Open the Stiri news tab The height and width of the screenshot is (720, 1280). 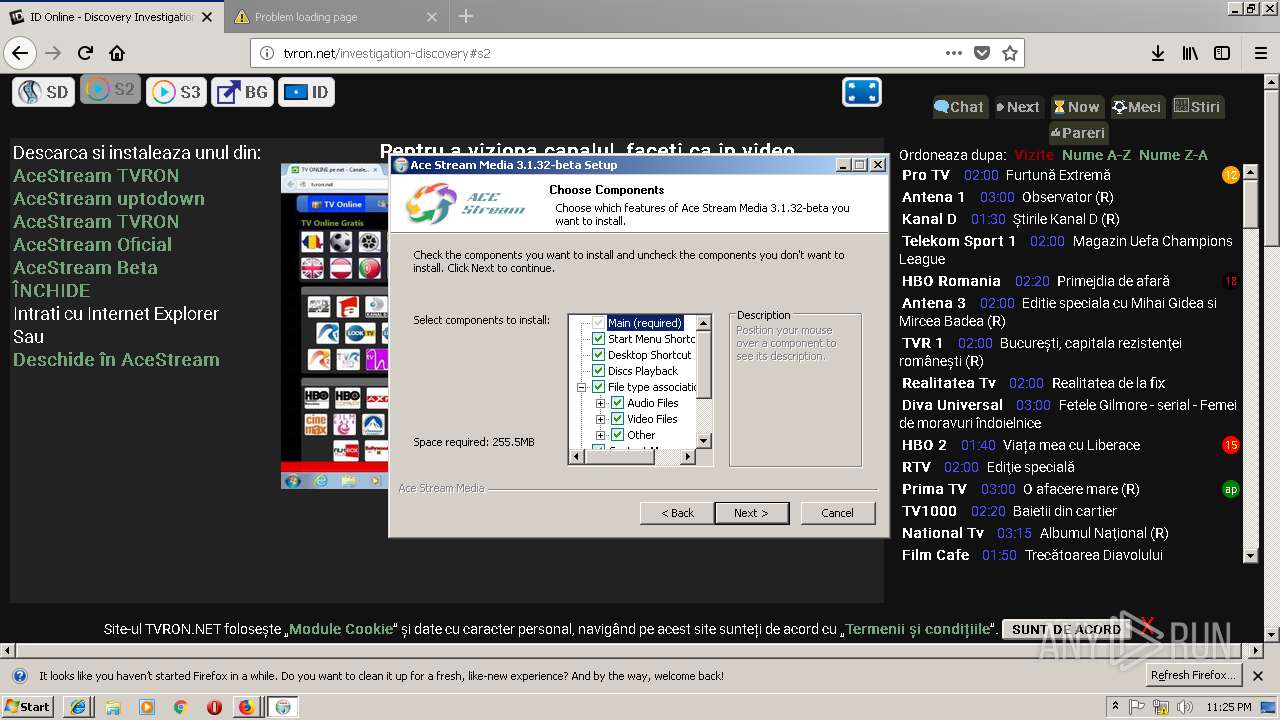pyautogui.click(x=1197, y=107)
